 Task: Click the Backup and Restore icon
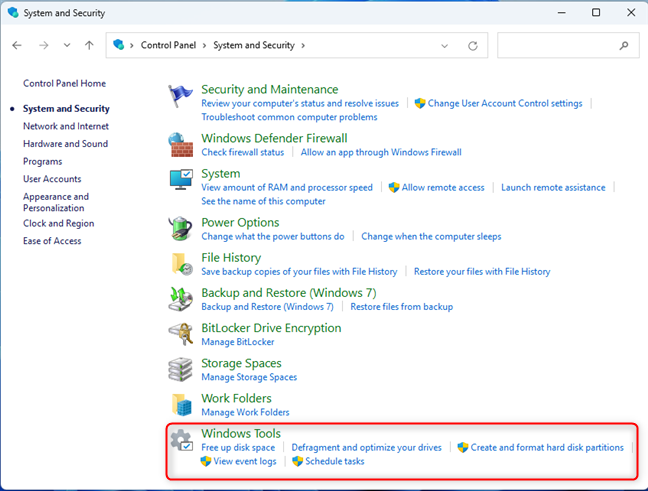(x=181, y=299)
